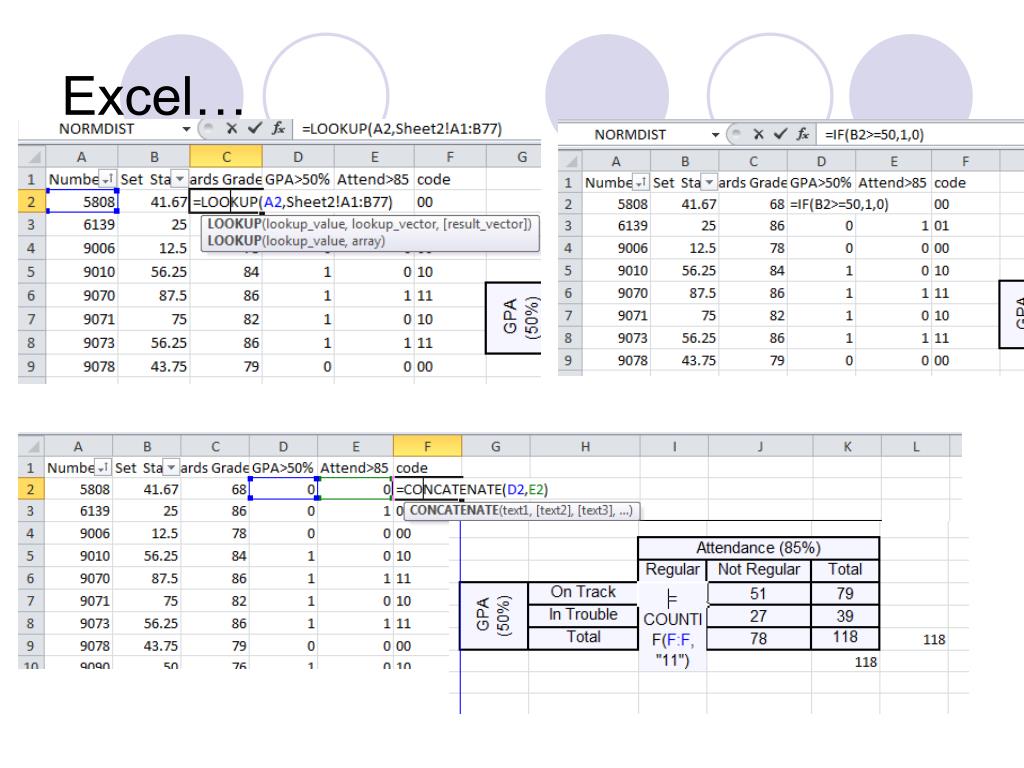Click value 39 in the Total column

844,616
